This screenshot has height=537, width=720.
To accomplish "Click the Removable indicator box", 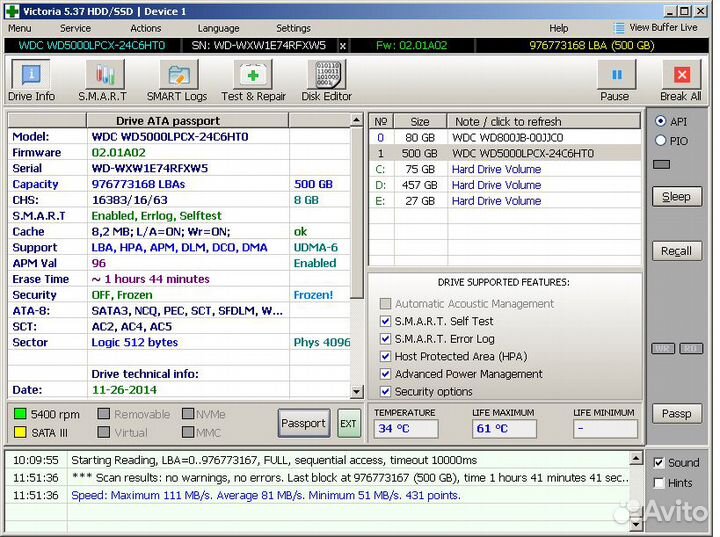I will point(104,414).
